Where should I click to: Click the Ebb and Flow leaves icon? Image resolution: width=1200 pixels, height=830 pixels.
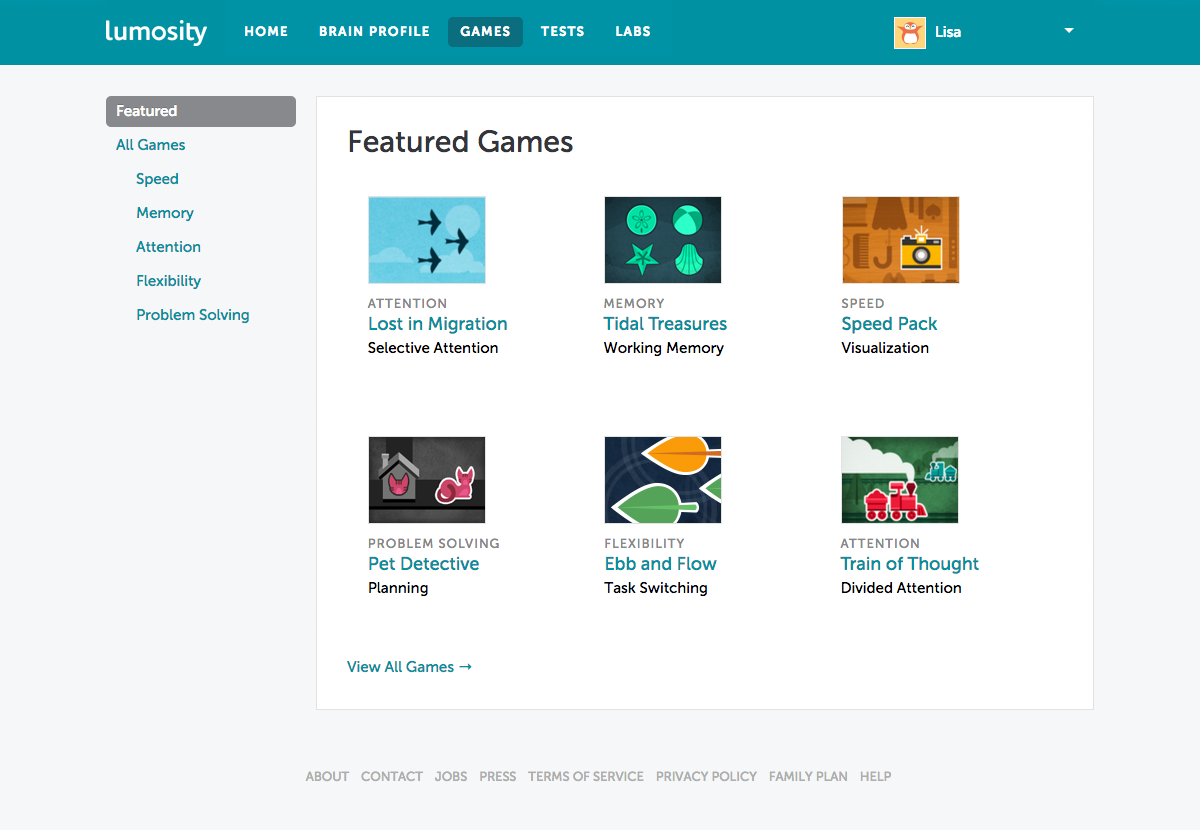pos(662,480)
